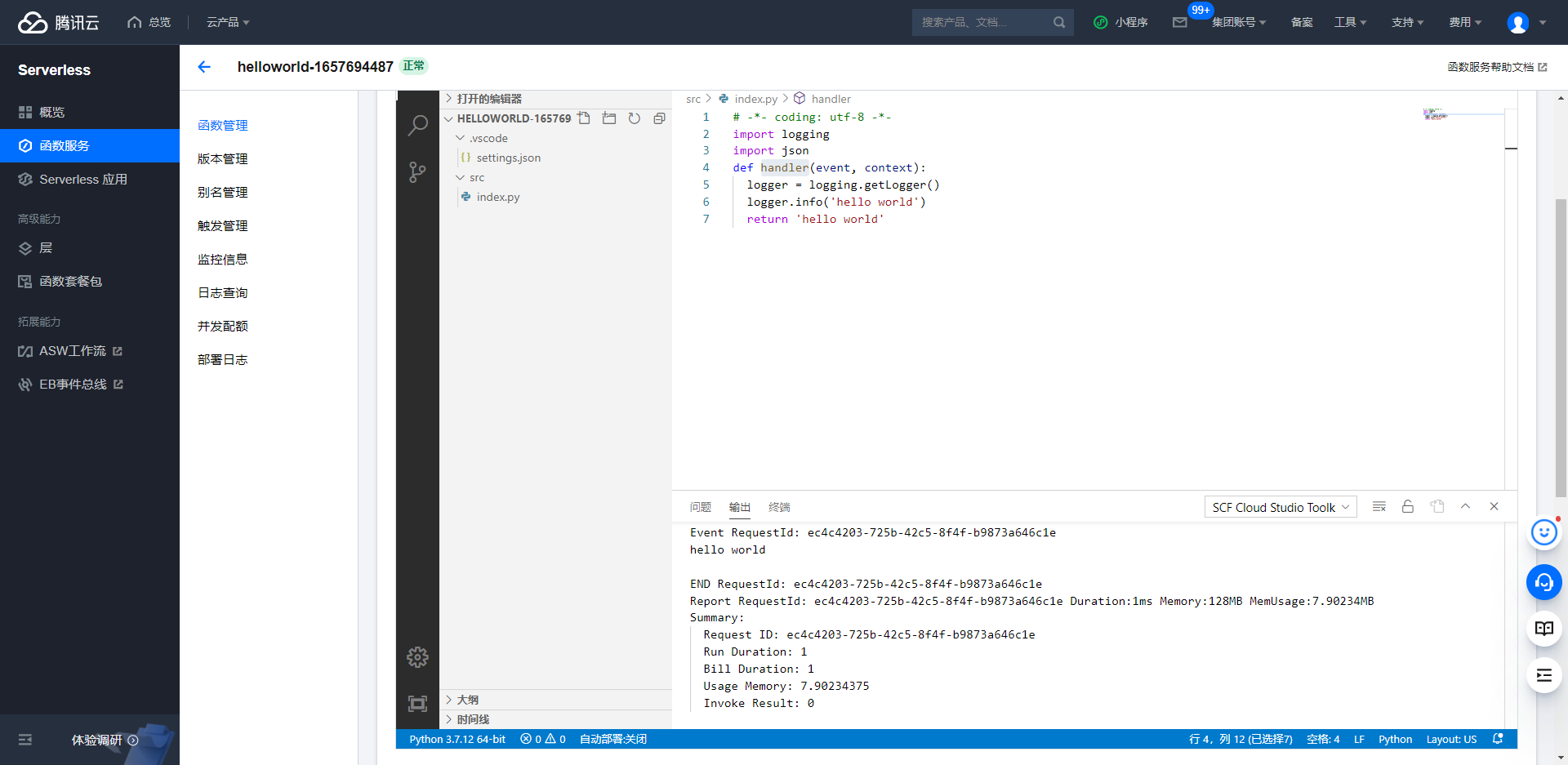The width and height of the screenshot is (1568, 765).
Task: Open 日志查询 log query page
Action: 223,292
